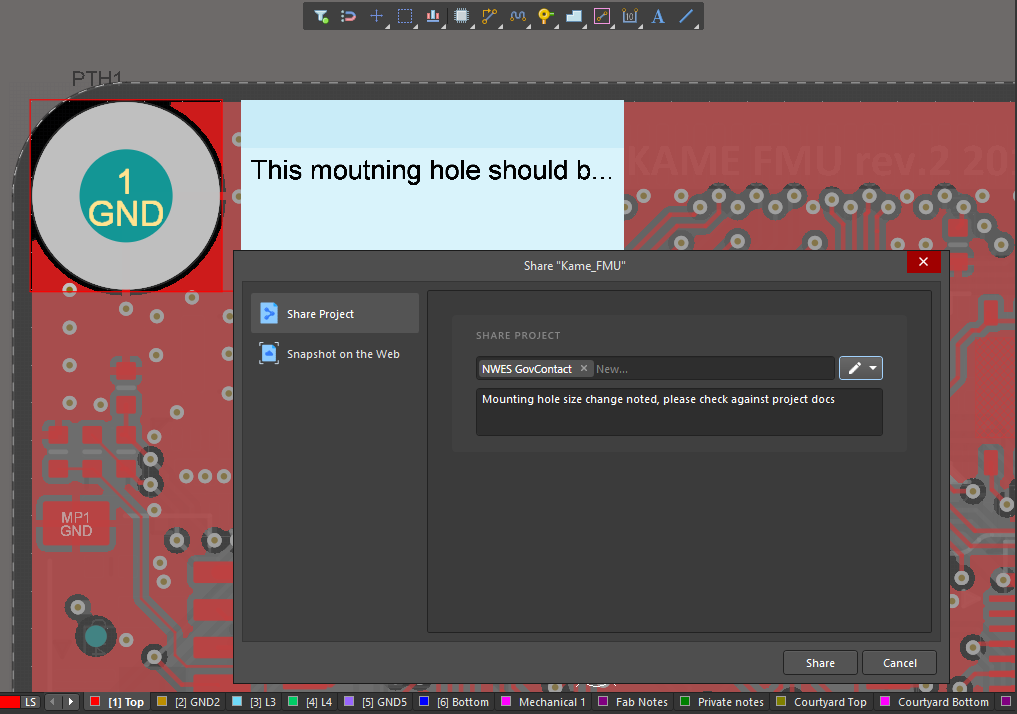
Task: Click the [6] Bottom blue color swatch
Action: pyautogui.click(x=424, y=701)
